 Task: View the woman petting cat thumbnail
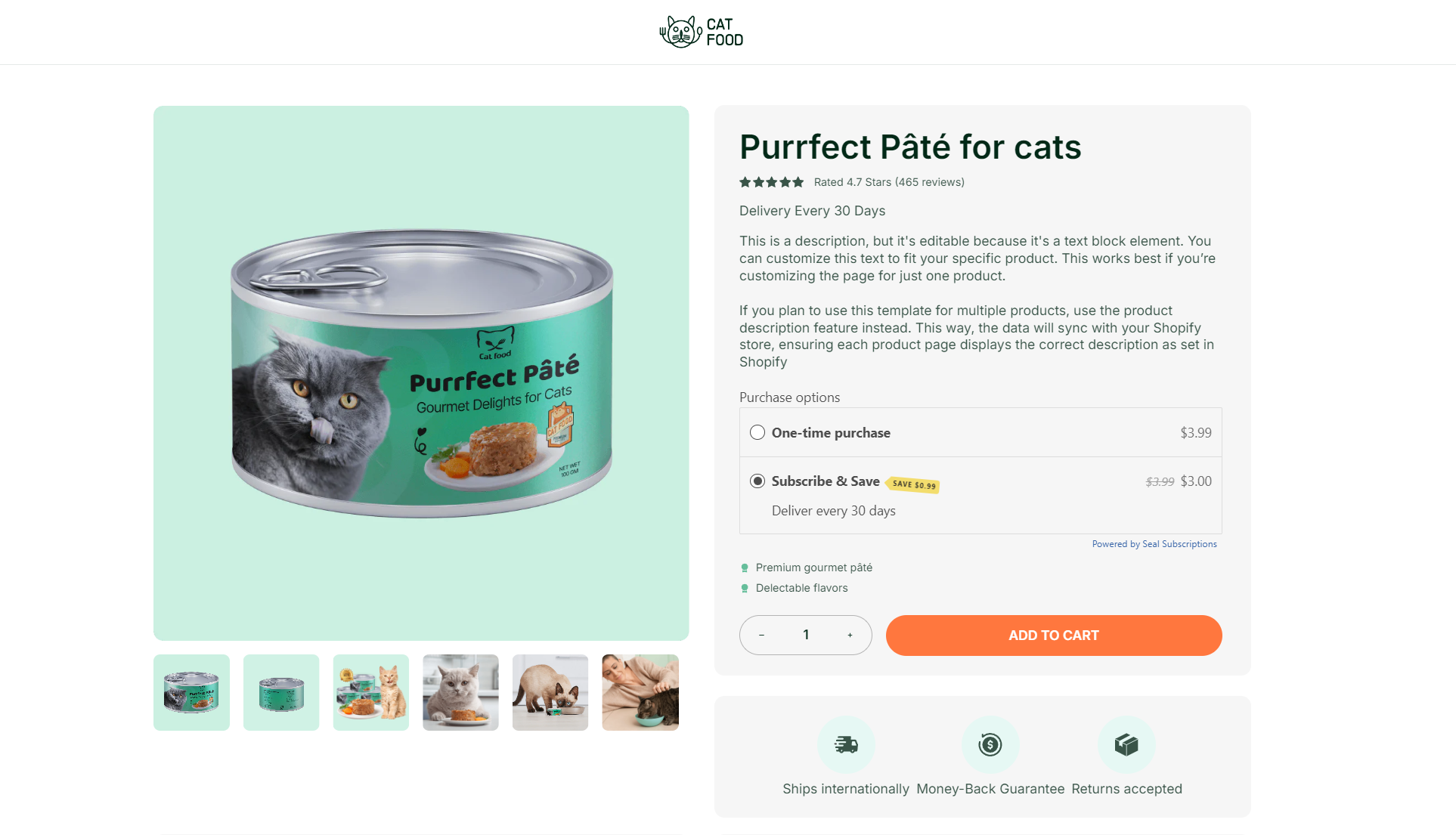pos(640,692)
